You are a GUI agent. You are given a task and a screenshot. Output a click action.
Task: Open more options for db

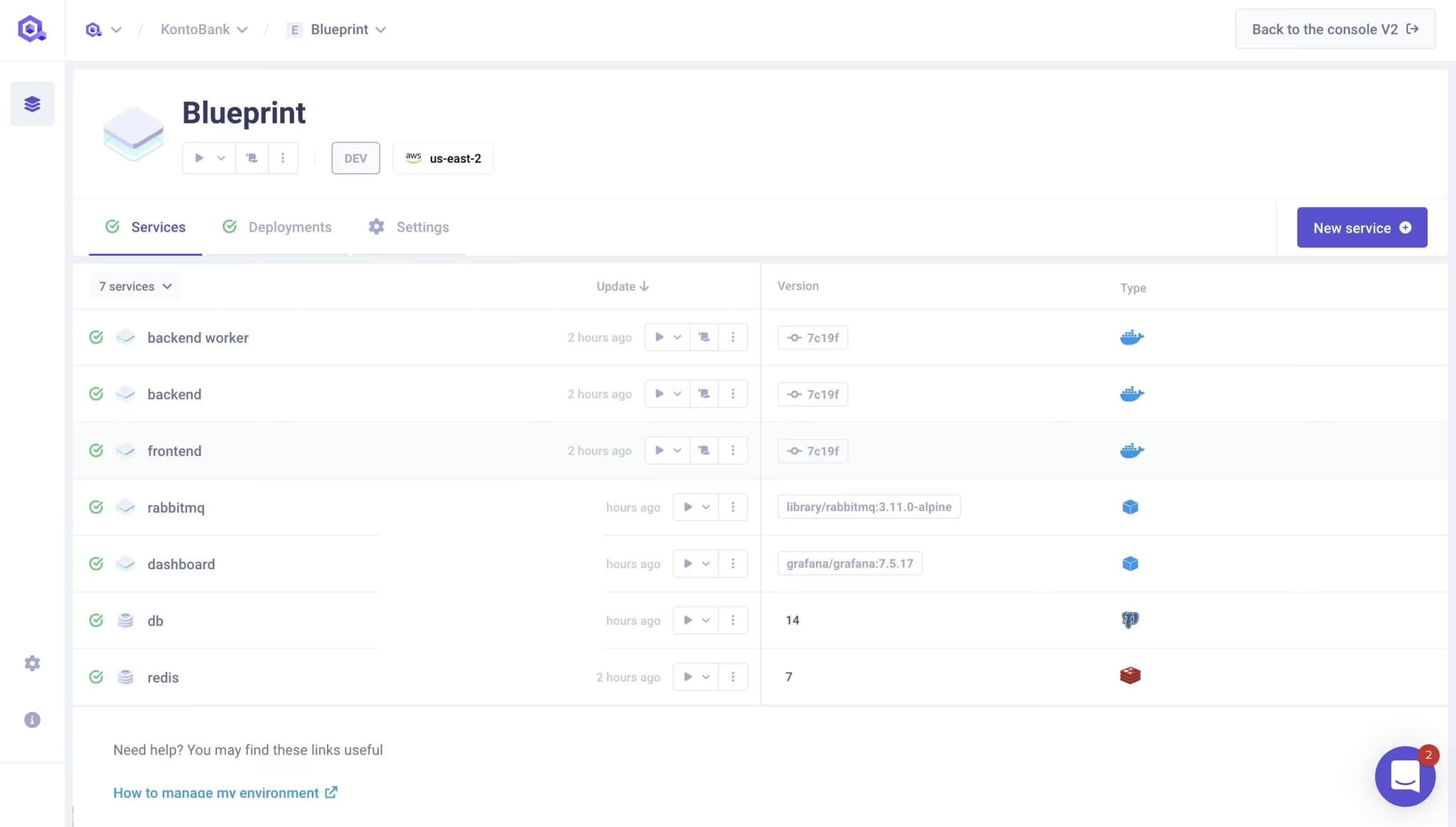coord(733,620)
